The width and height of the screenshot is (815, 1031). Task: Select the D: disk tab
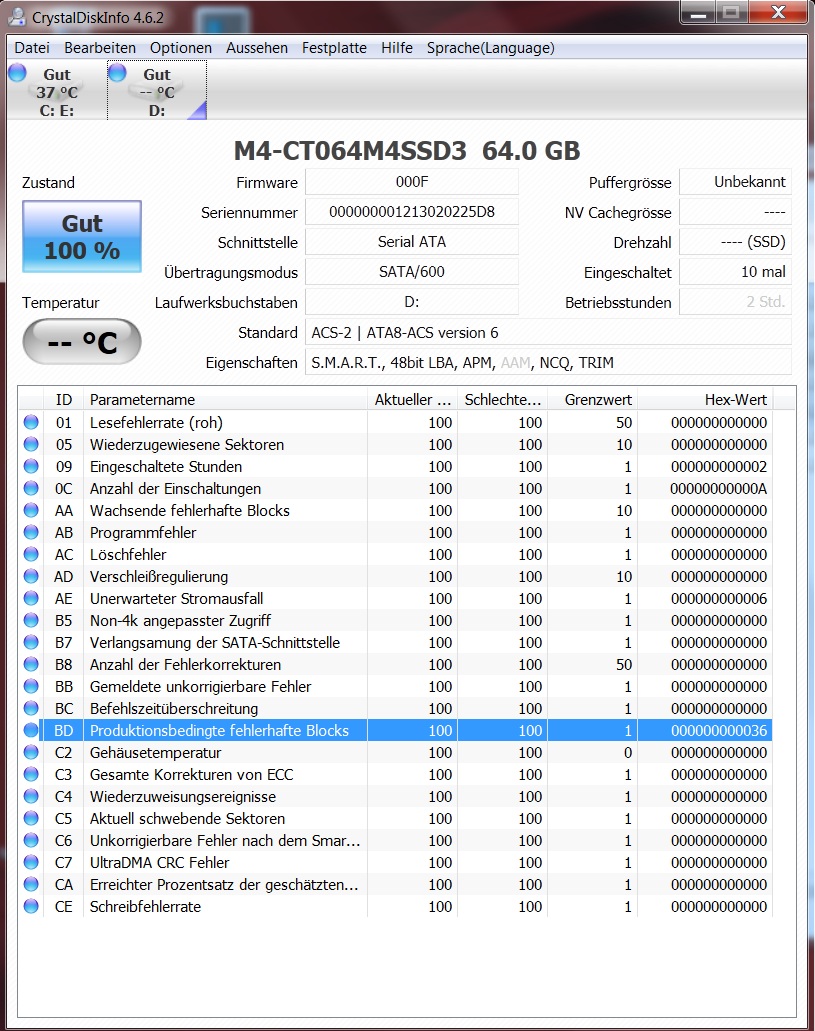pyautogui.click(x=157, y=91)
